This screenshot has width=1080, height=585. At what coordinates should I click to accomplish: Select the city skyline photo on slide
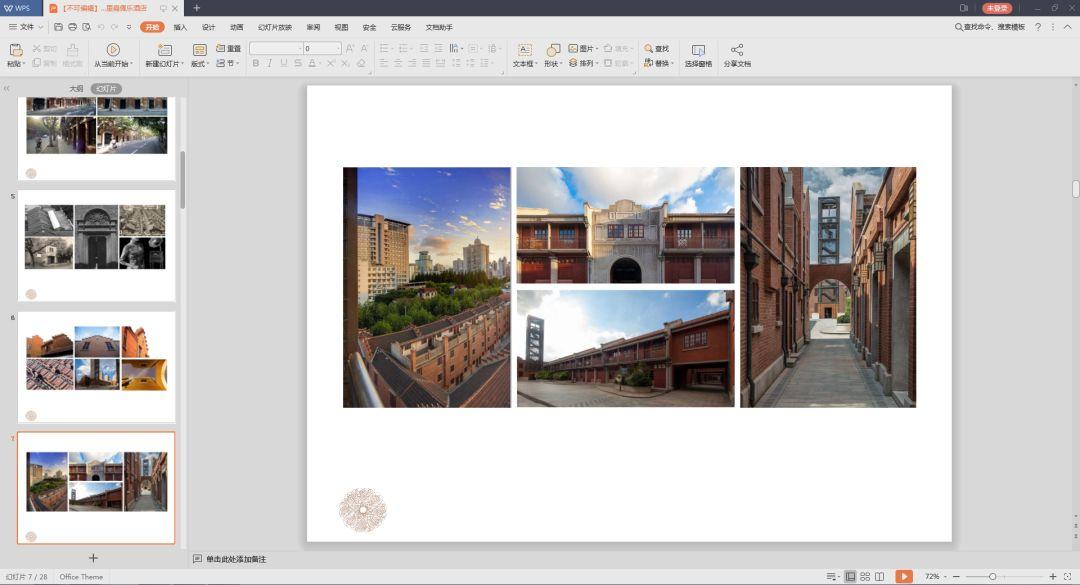tap(427, 287)
